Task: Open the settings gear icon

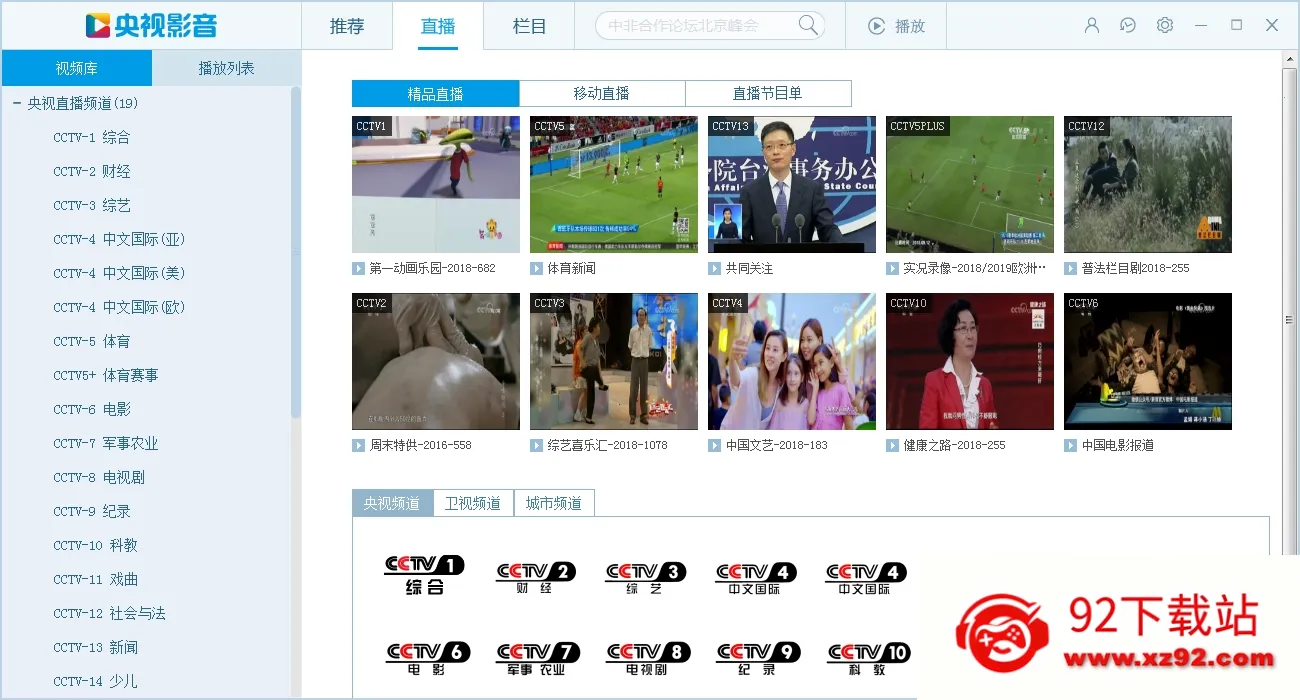Action: tap(1165, 26)
